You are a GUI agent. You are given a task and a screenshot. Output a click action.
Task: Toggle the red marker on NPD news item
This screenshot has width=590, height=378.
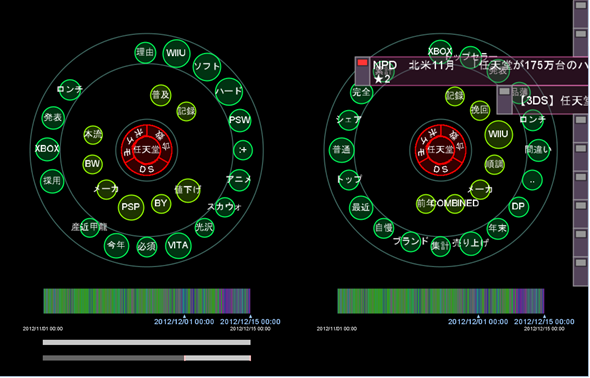pyautogui.click(x=362, y=62)
